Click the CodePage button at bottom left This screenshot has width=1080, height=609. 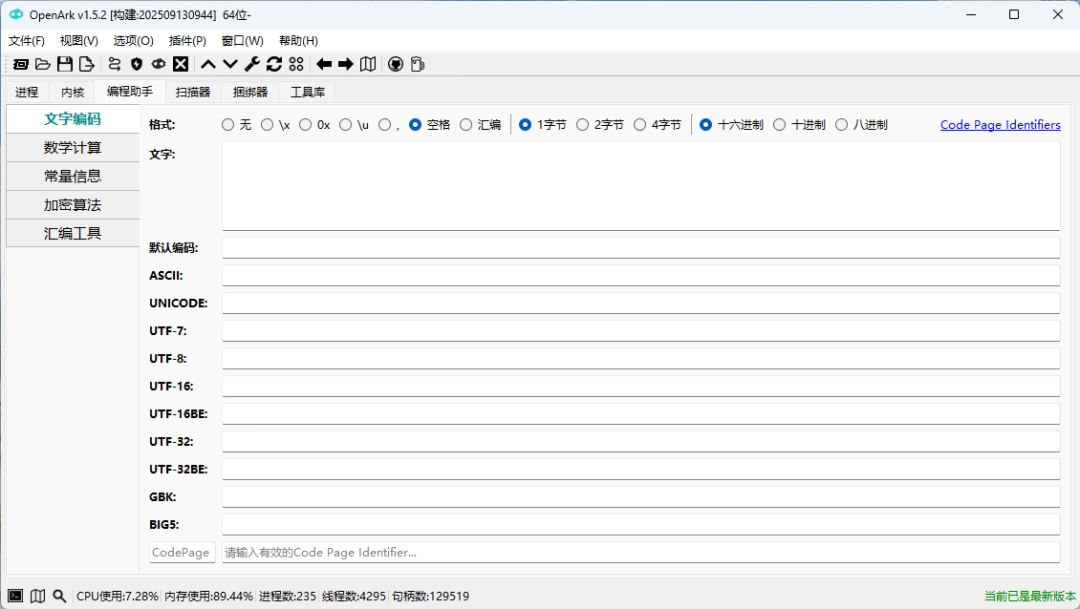(x=181, y=551)
